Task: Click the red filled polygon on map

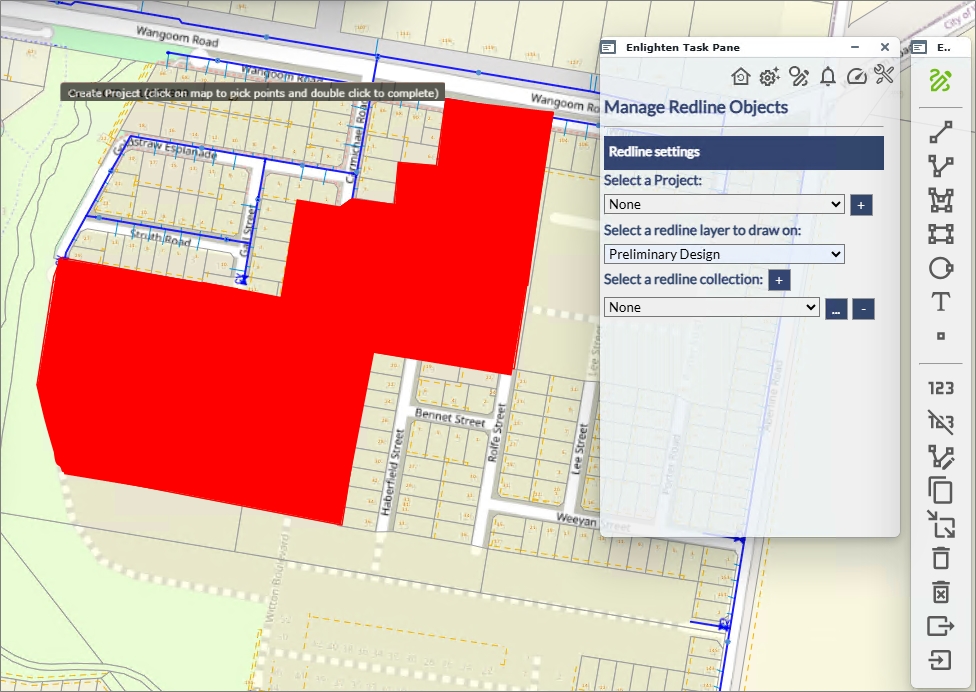Action: 200,380
